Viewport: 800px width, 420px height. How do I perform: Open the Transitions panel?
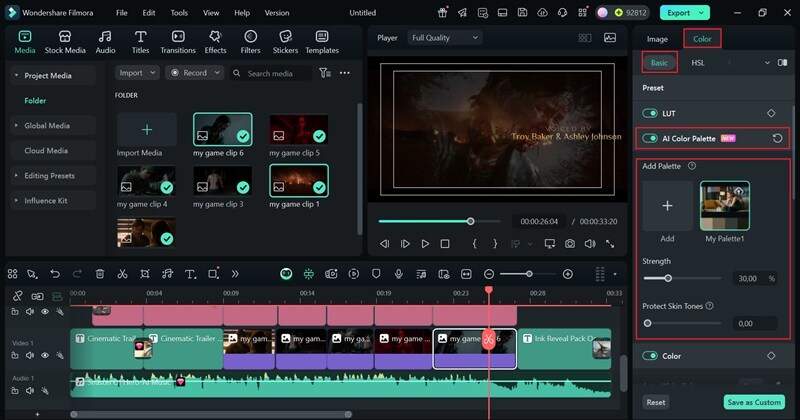[178, 42]
